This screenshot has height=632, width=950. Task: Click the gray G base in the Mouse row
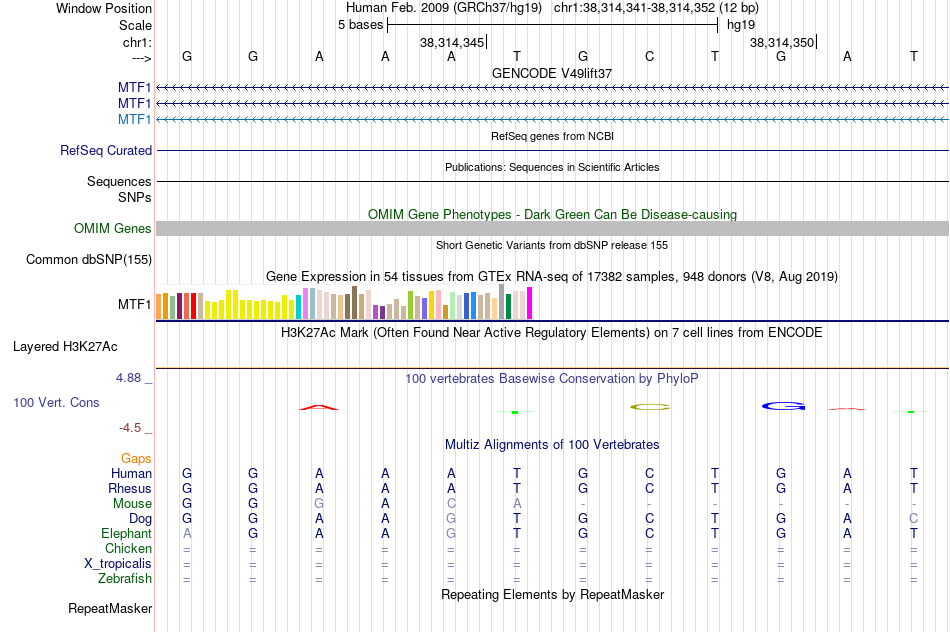[319, 504]
